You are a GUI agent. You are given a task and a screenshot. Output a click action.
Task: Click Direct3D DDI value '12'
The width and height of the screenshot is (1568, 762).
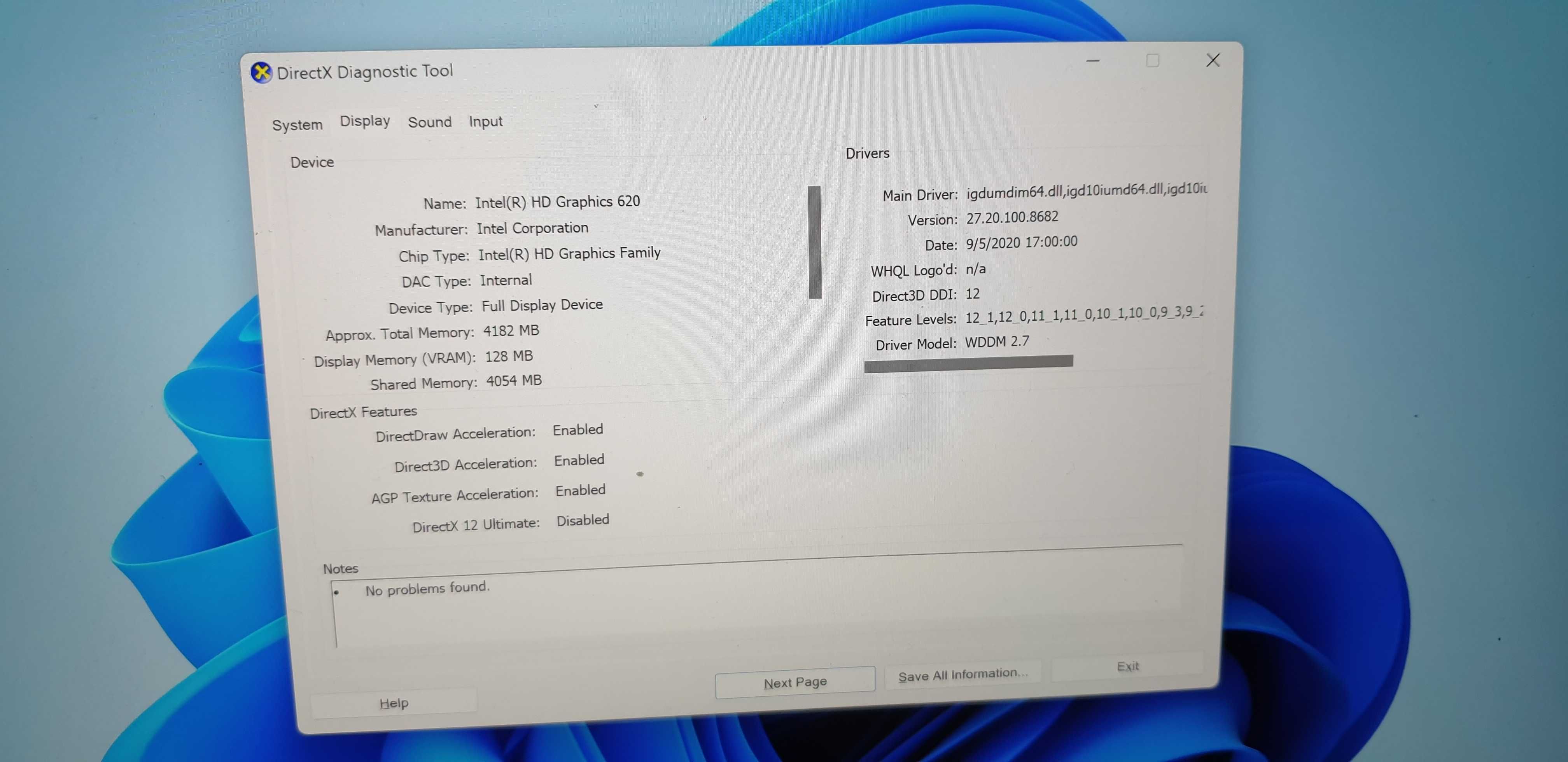click(972, 294)
